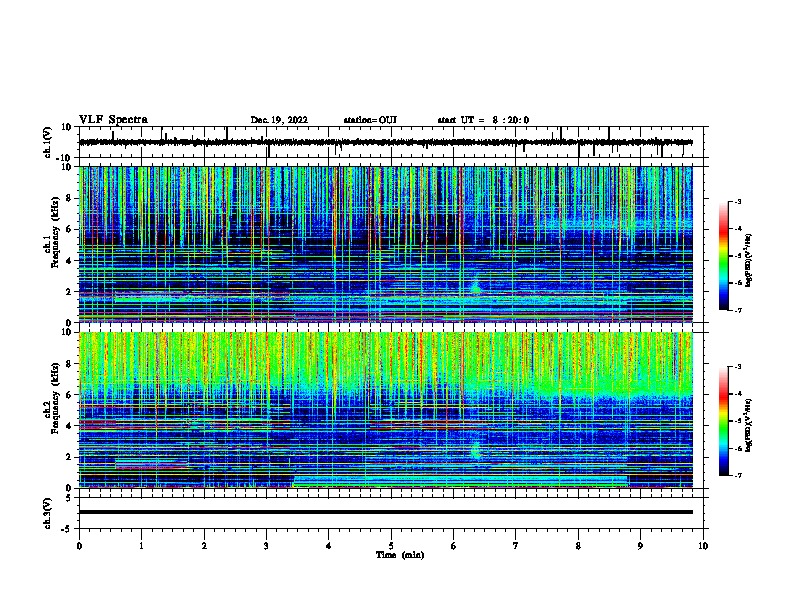This screenshot has height=612, width=792.
Task: Click the date 'Dec. 19, 2022'
Action: pyautogui.click(x=279, y=120)
